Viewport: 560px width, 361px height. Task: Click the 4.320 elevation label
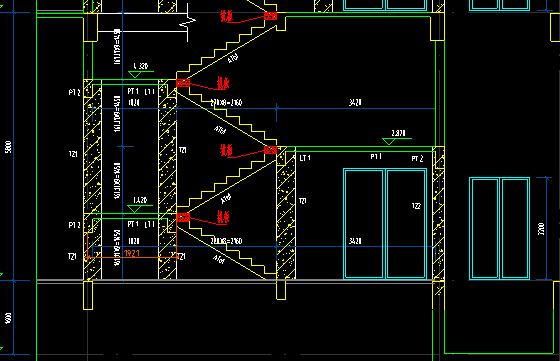coord(141,66)
